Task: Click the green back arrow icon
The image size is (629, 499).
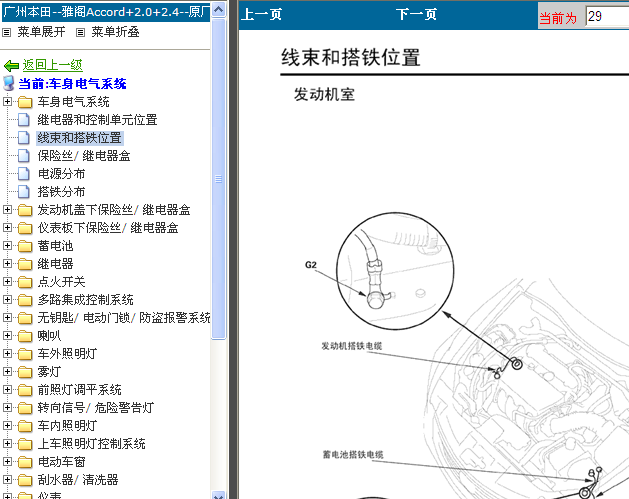Action: coord(11,65)
